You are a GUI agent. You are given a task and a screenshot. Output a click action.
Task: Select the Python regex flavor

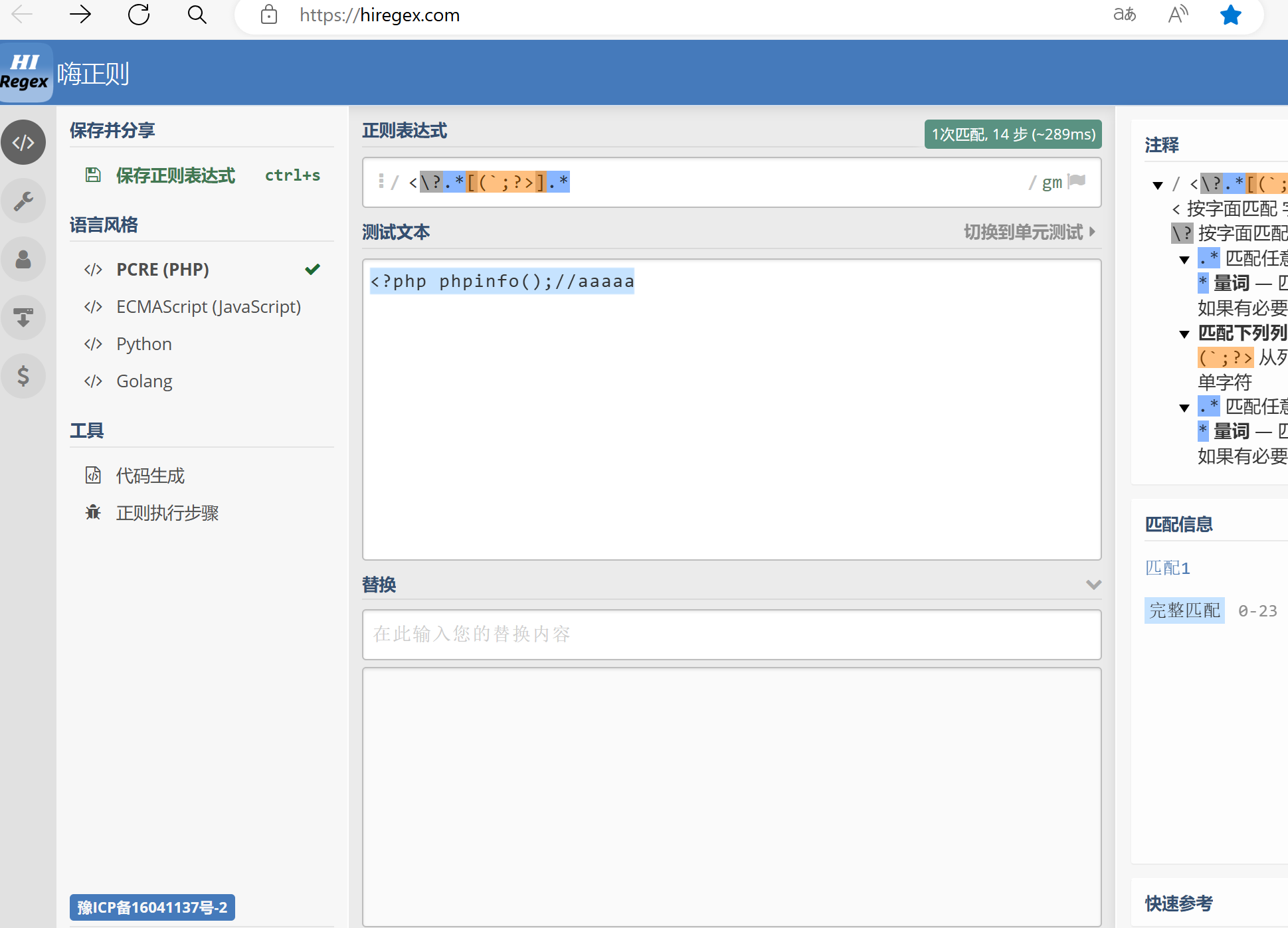click(143, 344)
